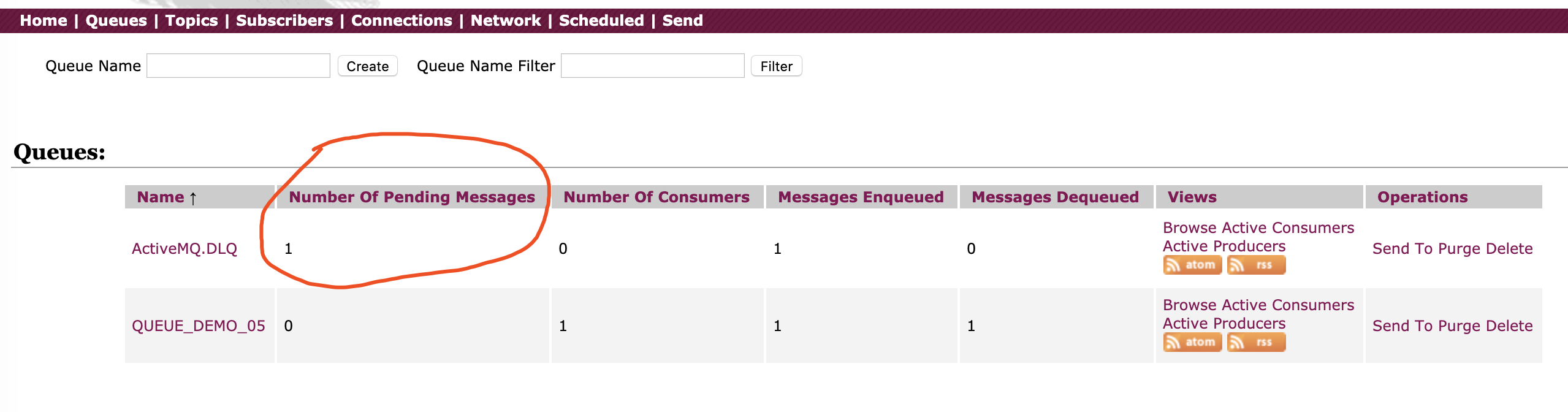This screenshot has height=412, width=1568.
Task: Open the QUEUE_DEMO_05 queue link
Action: point(199,326)
